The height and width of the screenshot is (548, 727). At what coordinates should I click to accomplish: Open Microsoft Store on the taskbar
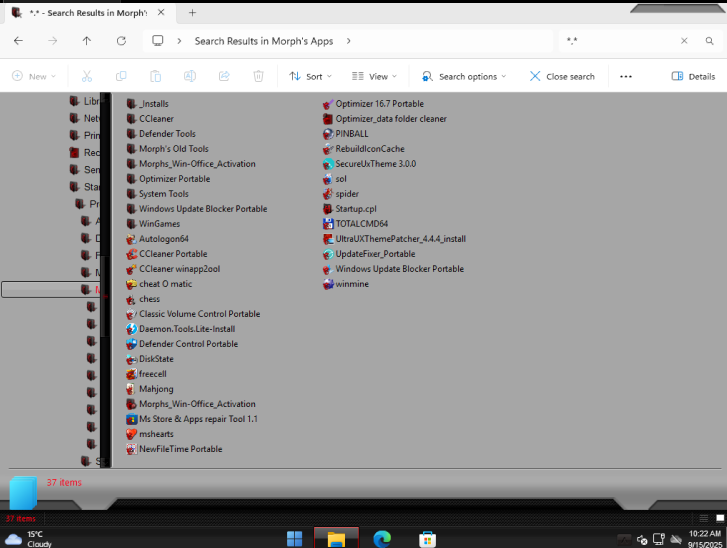(x=427, y=539)
